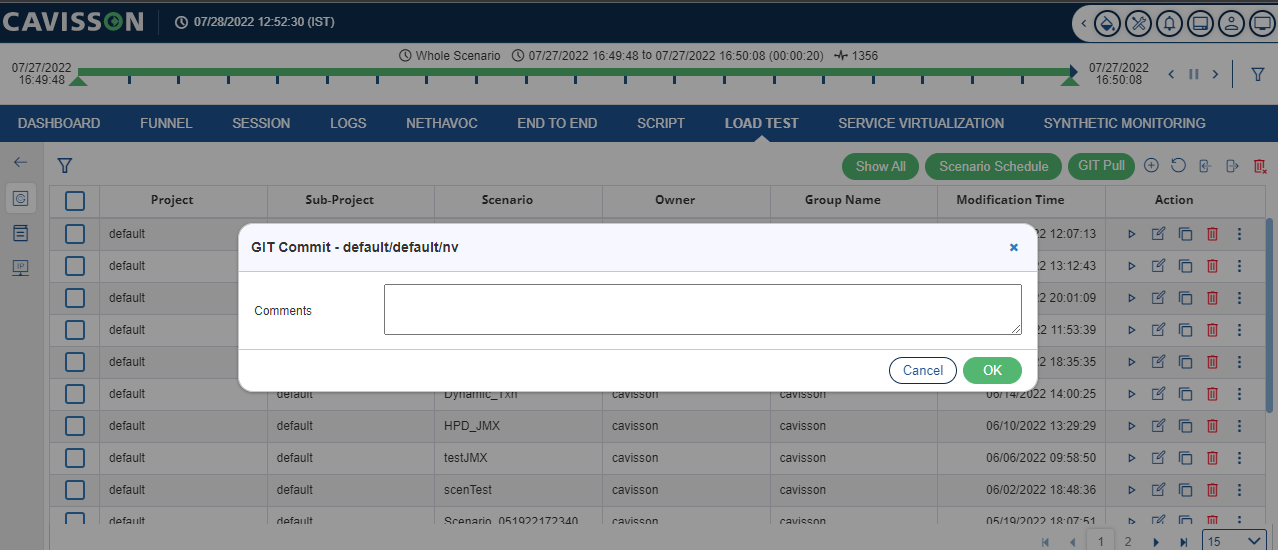The height and width of the screenshot is (550, 1278).
Task: Delete the Dynamic_Txn scenario
Action: pos(1212,394)
